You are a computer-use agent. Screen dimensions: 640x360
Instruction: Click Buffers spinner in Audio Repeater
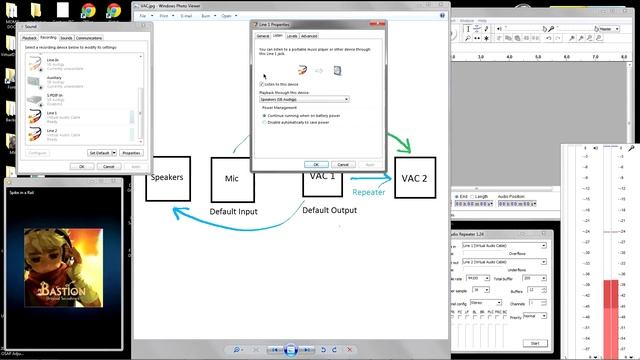(x=543, y=290)
